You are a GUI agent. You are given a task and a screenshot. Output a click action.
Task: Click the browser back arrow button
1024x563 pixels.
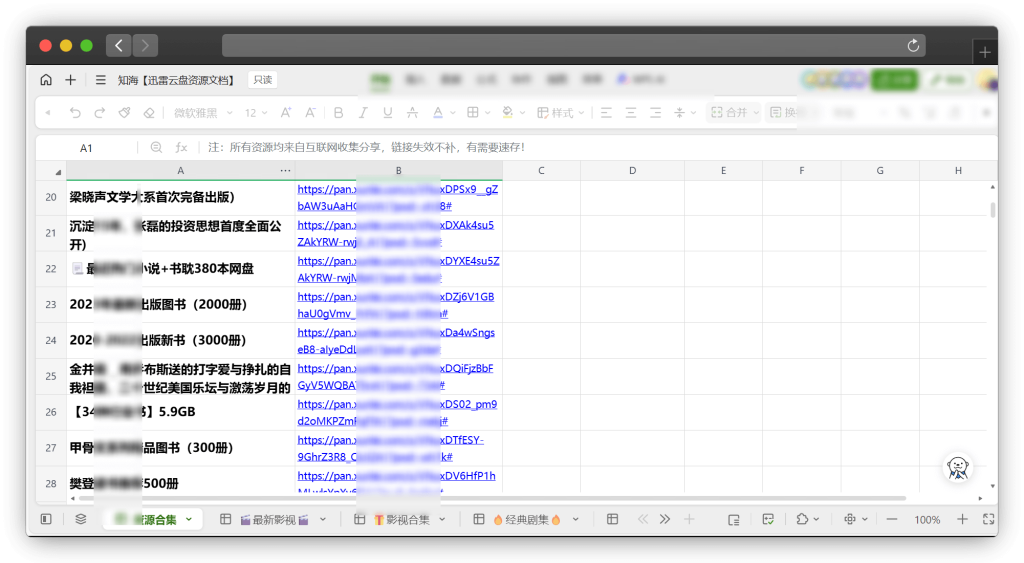click(x=119, y=45)
